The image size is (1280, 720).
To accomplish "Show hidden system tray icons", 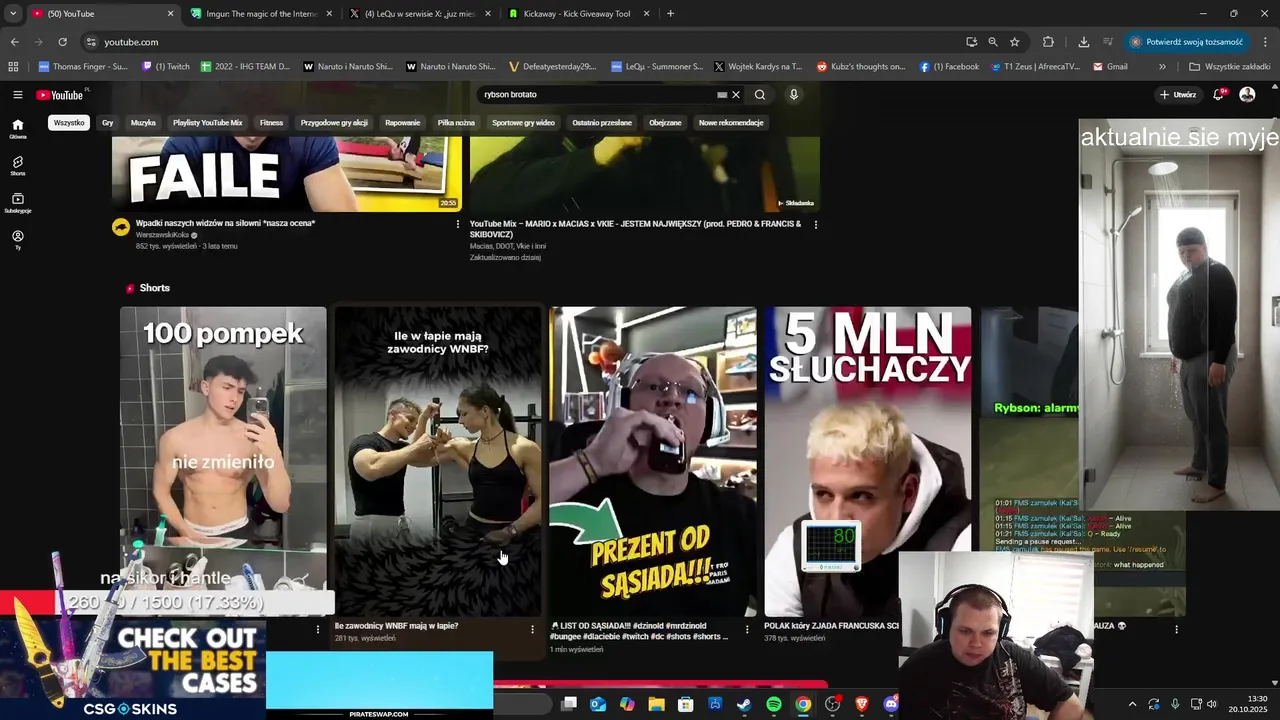I will [x=1132, y=704].
